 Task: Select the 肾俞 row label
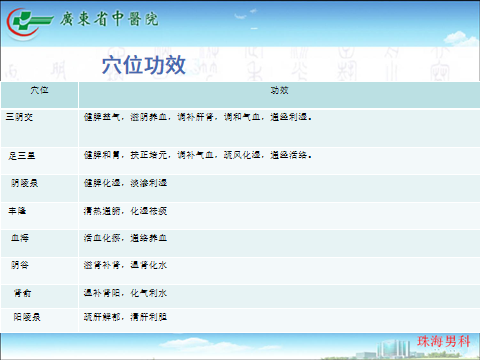click(x=22, y=293)
